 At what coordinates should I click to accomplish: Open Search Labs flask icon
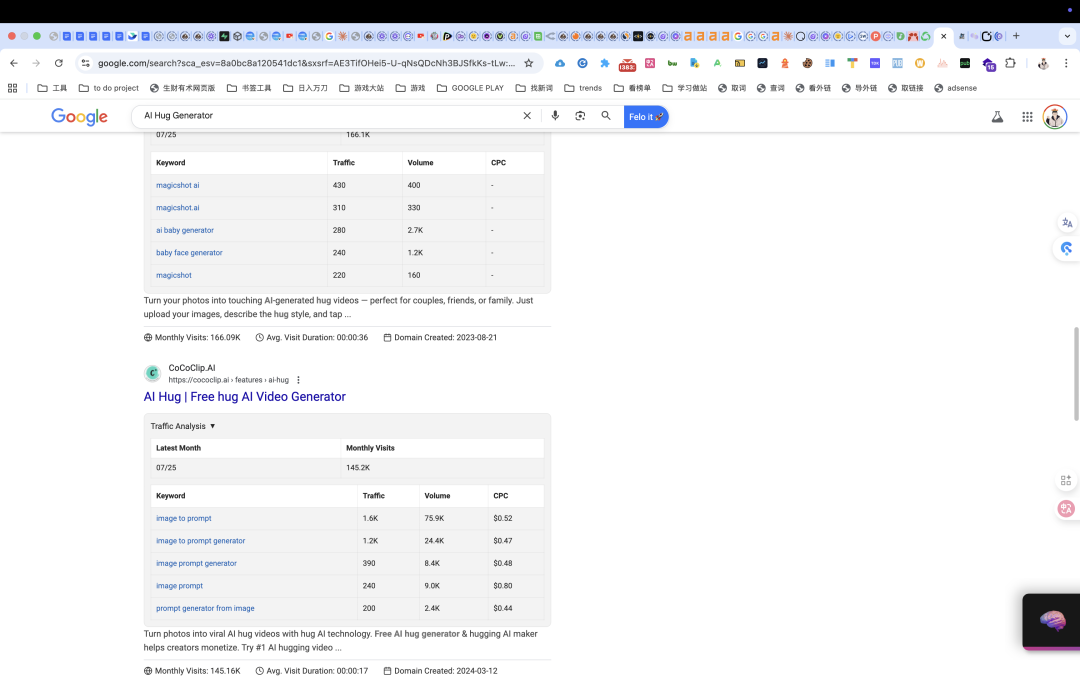pos(997,116)
